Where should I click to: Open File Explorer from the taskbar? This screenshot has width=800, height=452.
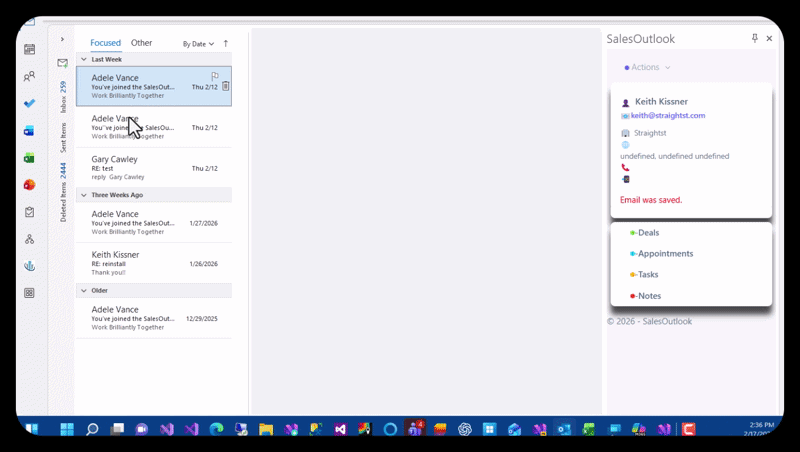tap(266, 429)
